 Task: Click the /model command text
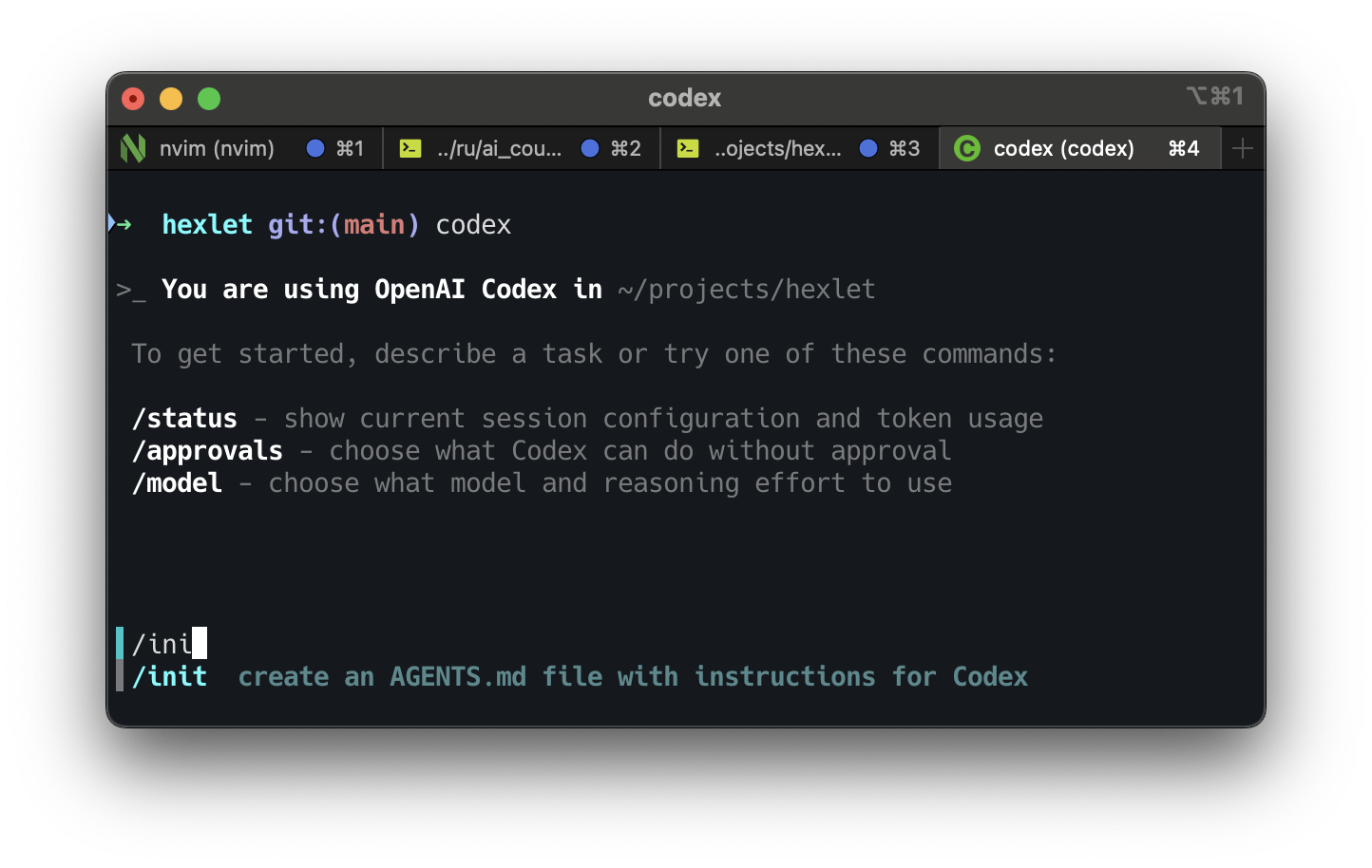tap(177, 482)
